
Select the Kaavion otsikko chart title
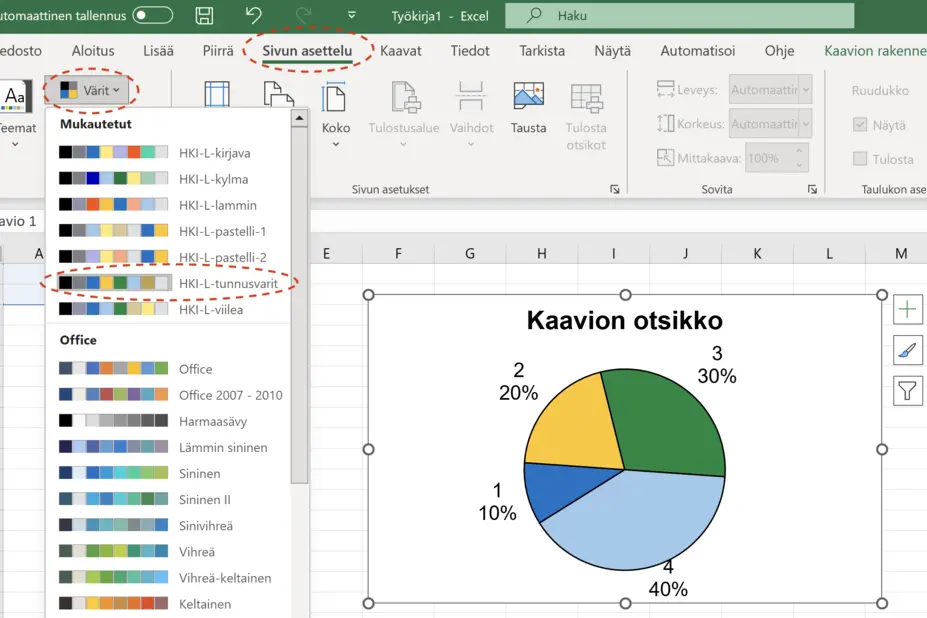[x=624, y=321]
